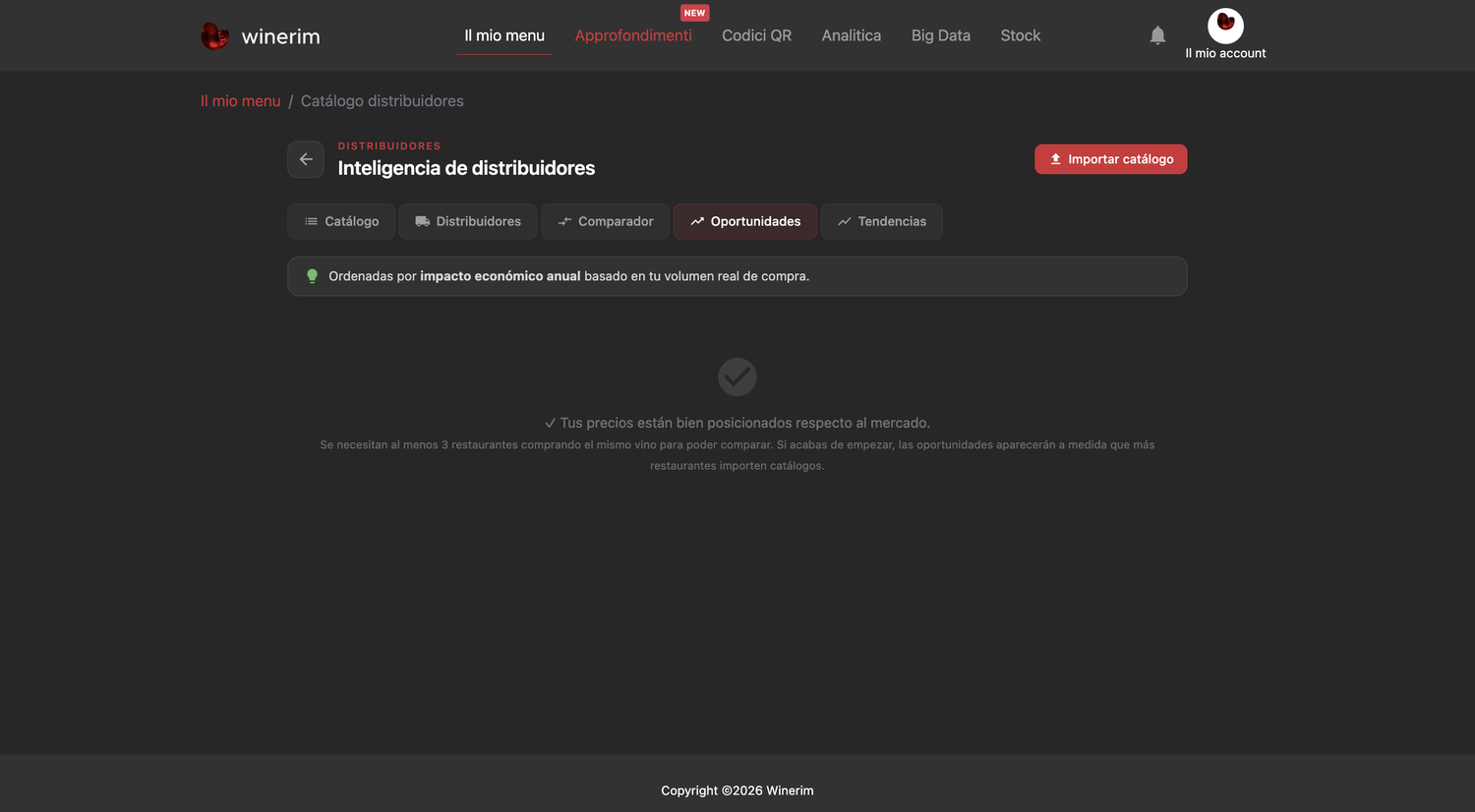Click the gray checkmark circle icon
1475x812 pixels.
pos(737,377)
